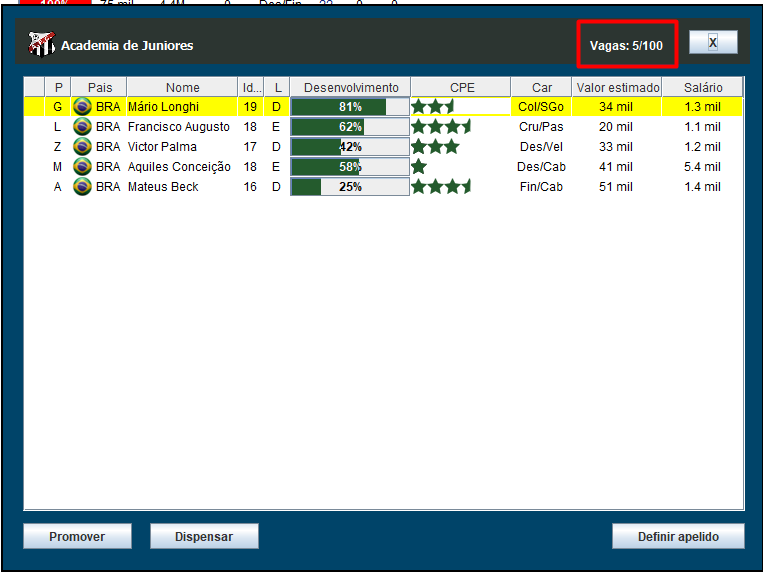Sort by Salário column header
763x572 pixels.
tap(703, 88)
